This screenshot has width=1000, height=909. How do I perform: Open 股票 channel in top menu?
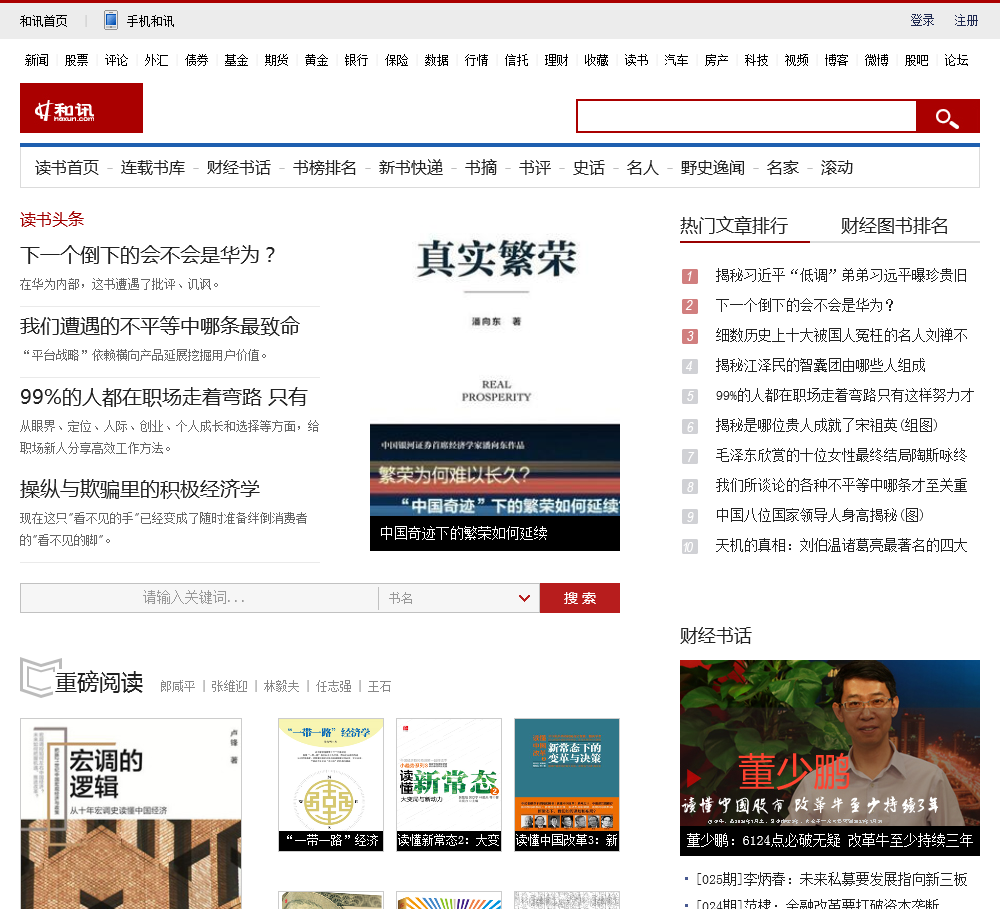(77, 60)
